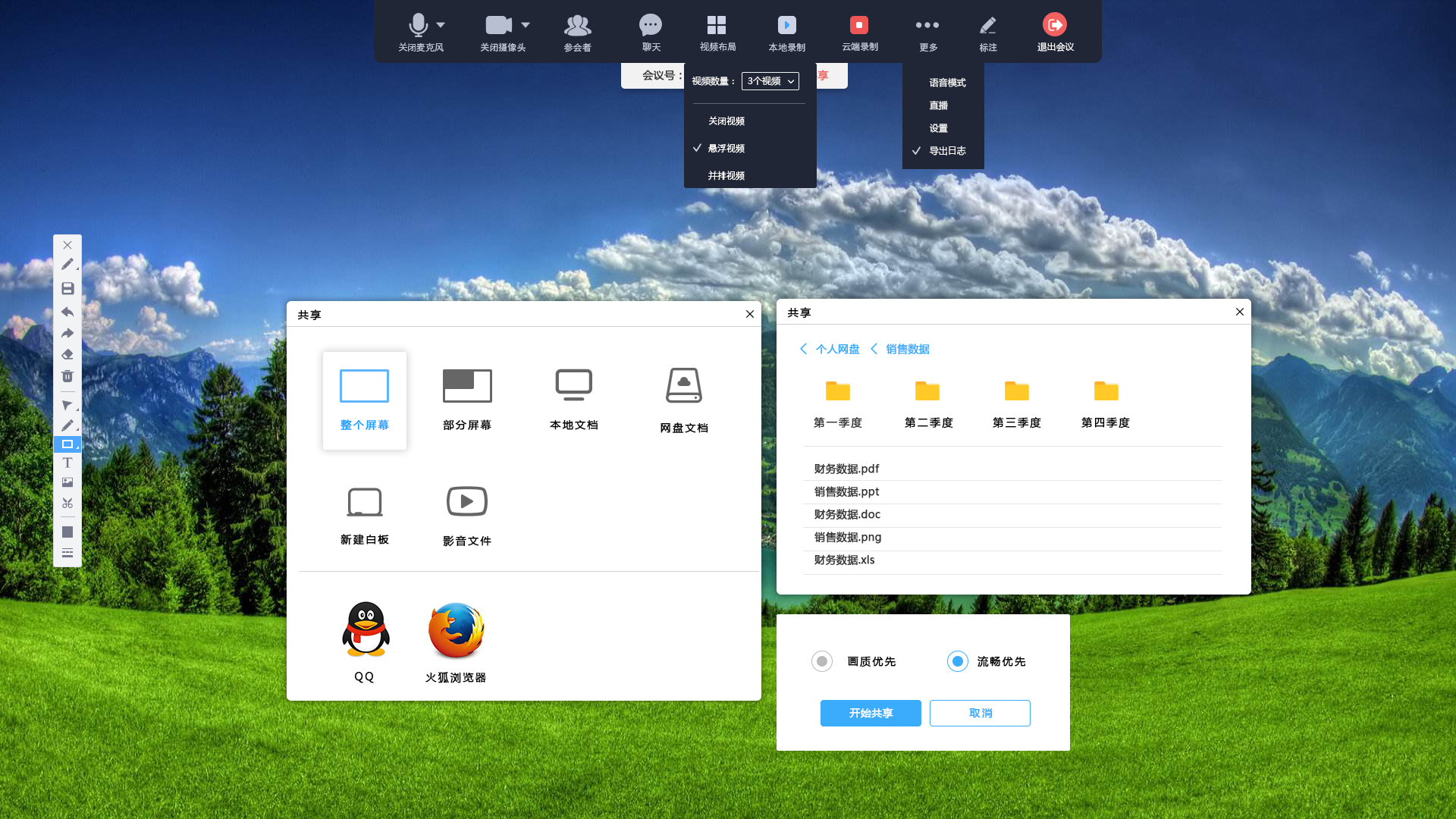Image resolution: width=1456 pixels, height=819 pixels.
Task: Select the eraser tool in annotation toolbar
Action: 67,354
